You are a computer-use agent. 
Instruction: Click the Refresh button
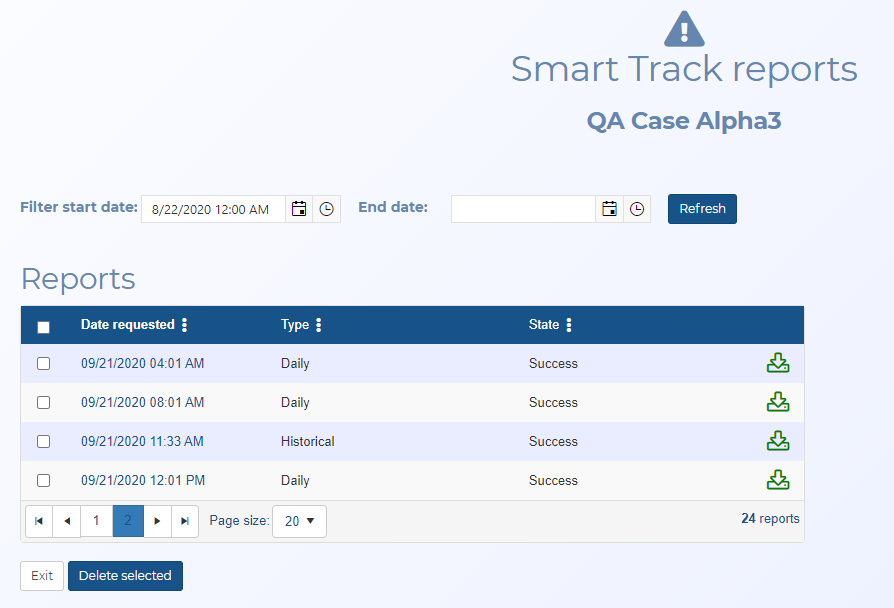coord(702,209)
